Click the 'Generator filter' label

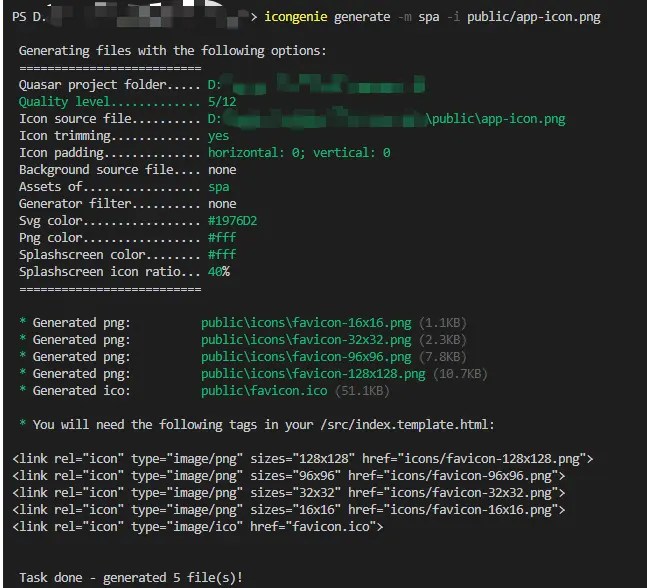tap(75, 204)
